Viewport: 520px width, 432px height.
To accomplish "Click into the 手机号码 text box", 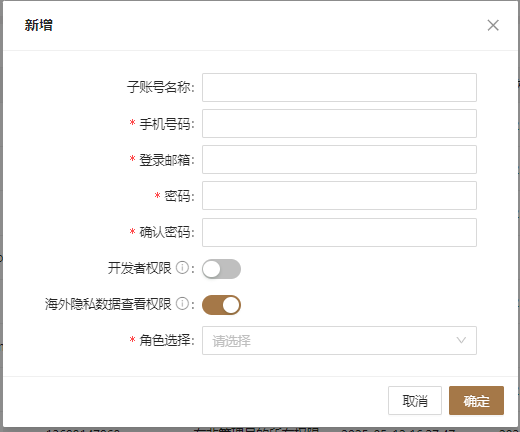I will (339, 123).
